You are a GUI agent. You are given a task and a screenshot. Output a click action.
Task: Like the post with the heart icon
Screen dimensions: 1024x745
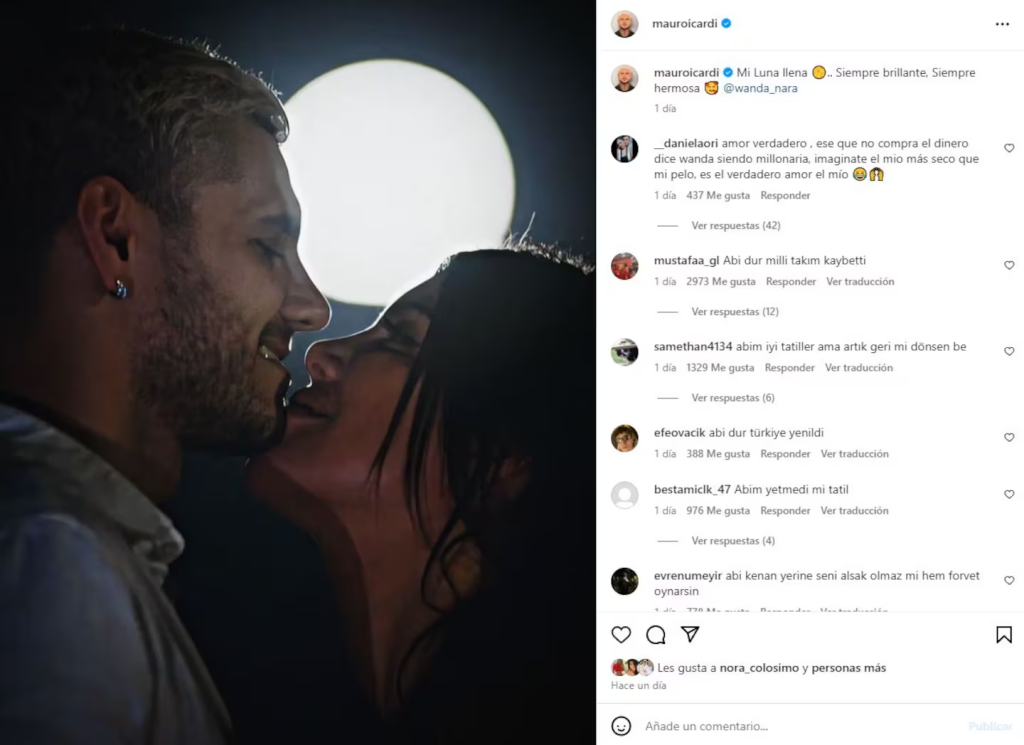pos(621,635)
